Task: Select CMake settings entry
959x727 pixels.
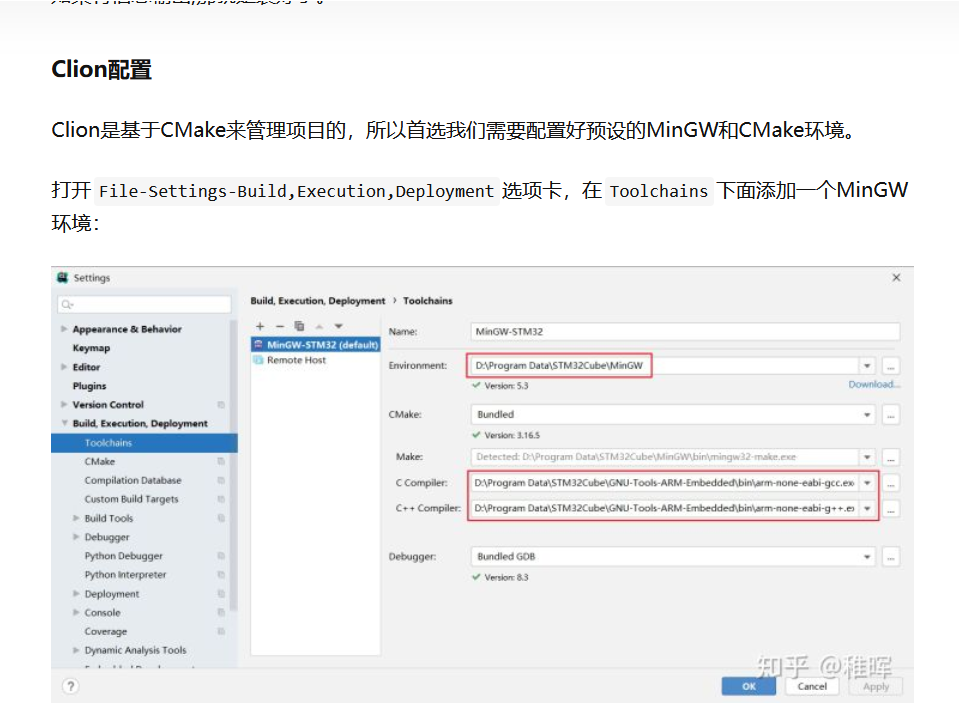Action: (x=100, y=462)
